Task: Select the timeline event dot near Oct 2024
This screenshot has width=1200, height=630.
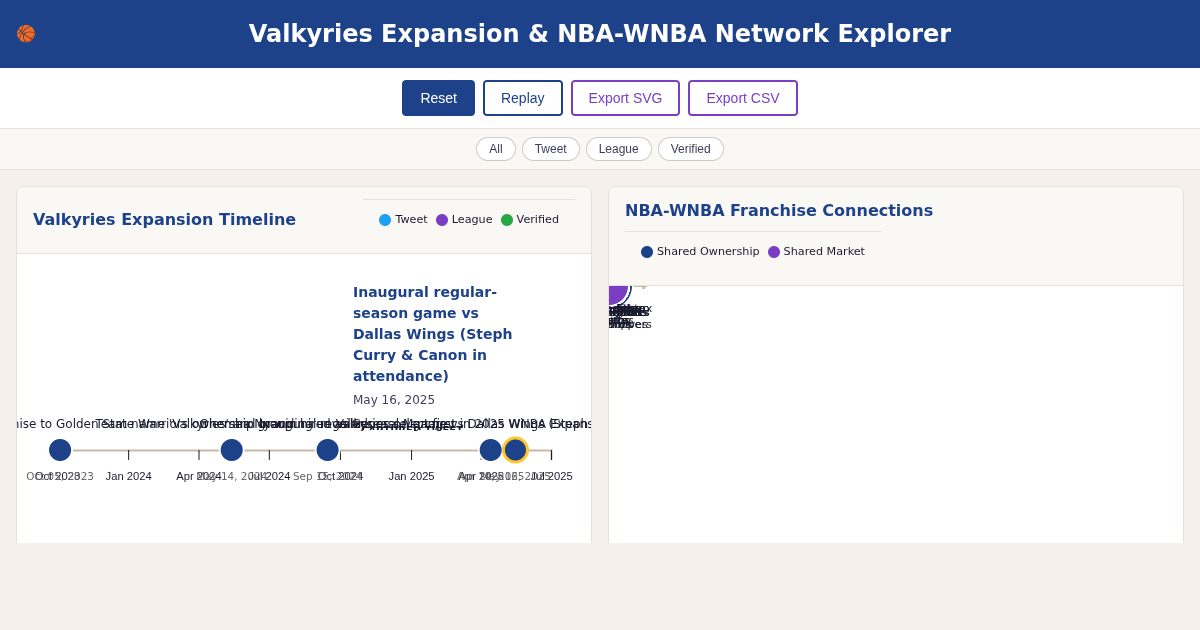Action: (328, 450)
